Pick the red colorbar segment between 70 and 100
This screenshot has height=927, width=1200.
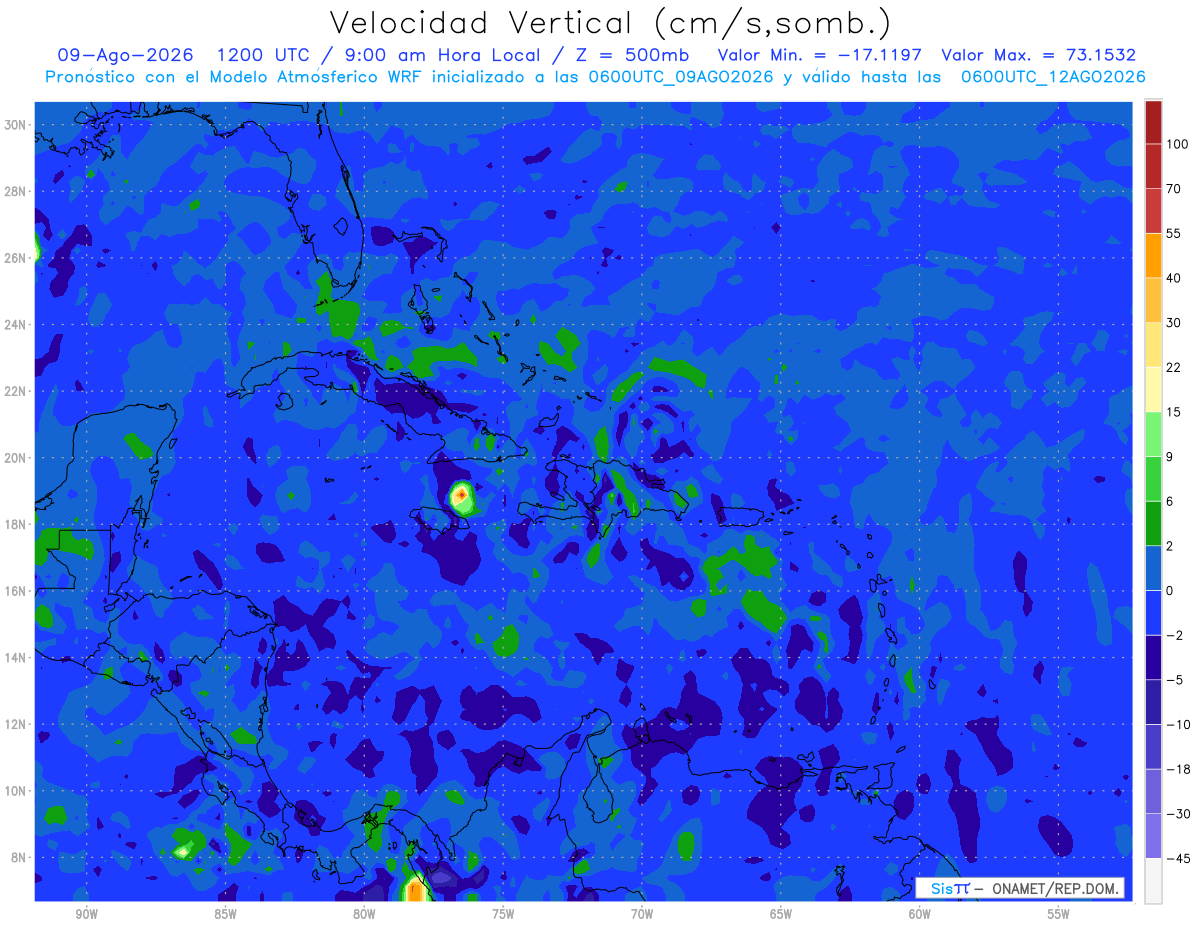[x=1153, y=166]
